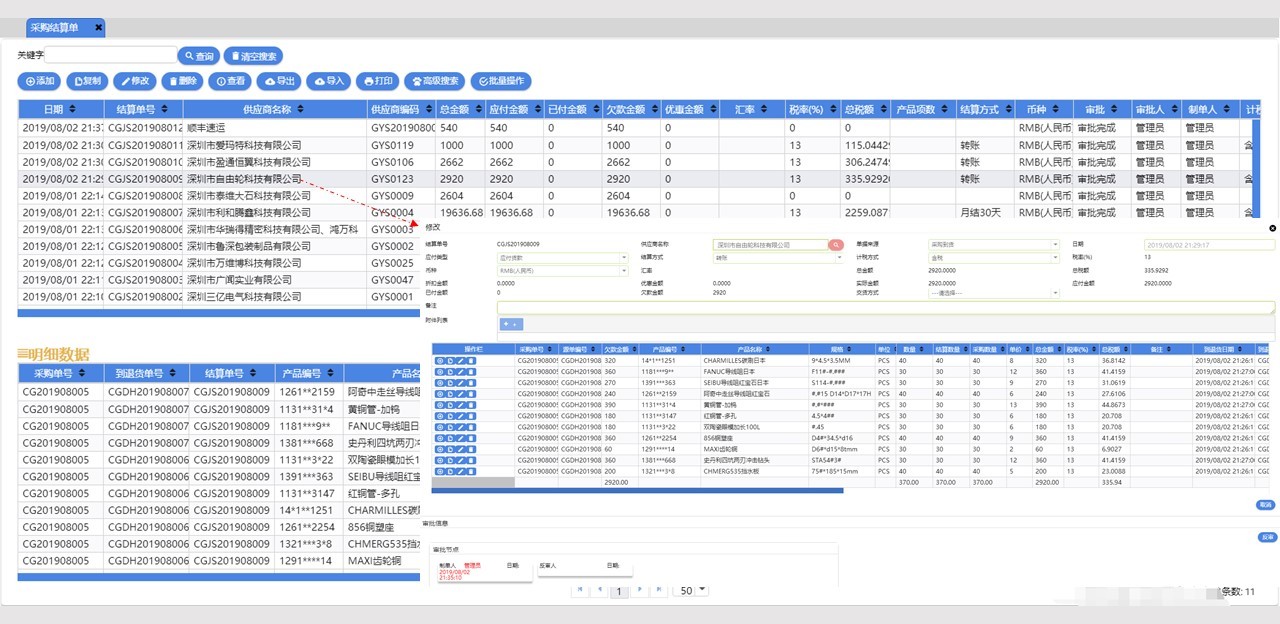
Task: Sort by the 总金额 column header
Action: (x=457, y=109)
